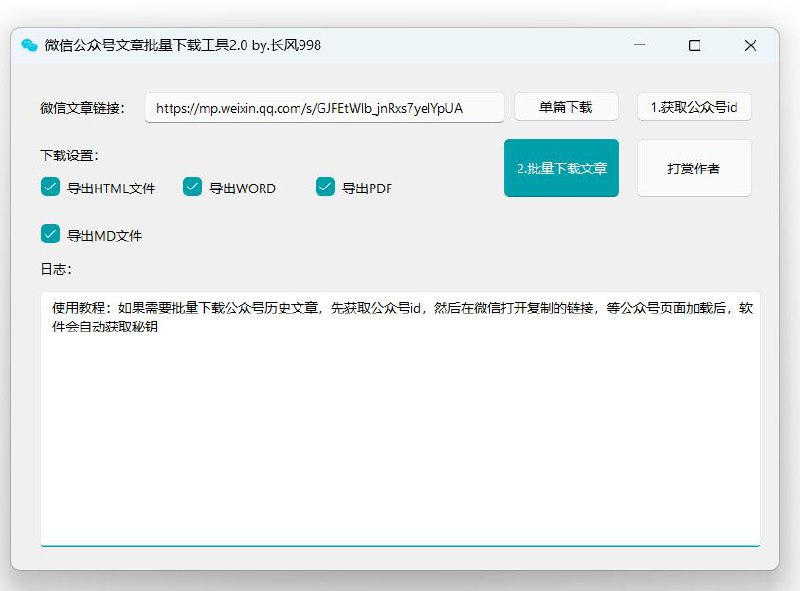Minimize the application window

637,45
